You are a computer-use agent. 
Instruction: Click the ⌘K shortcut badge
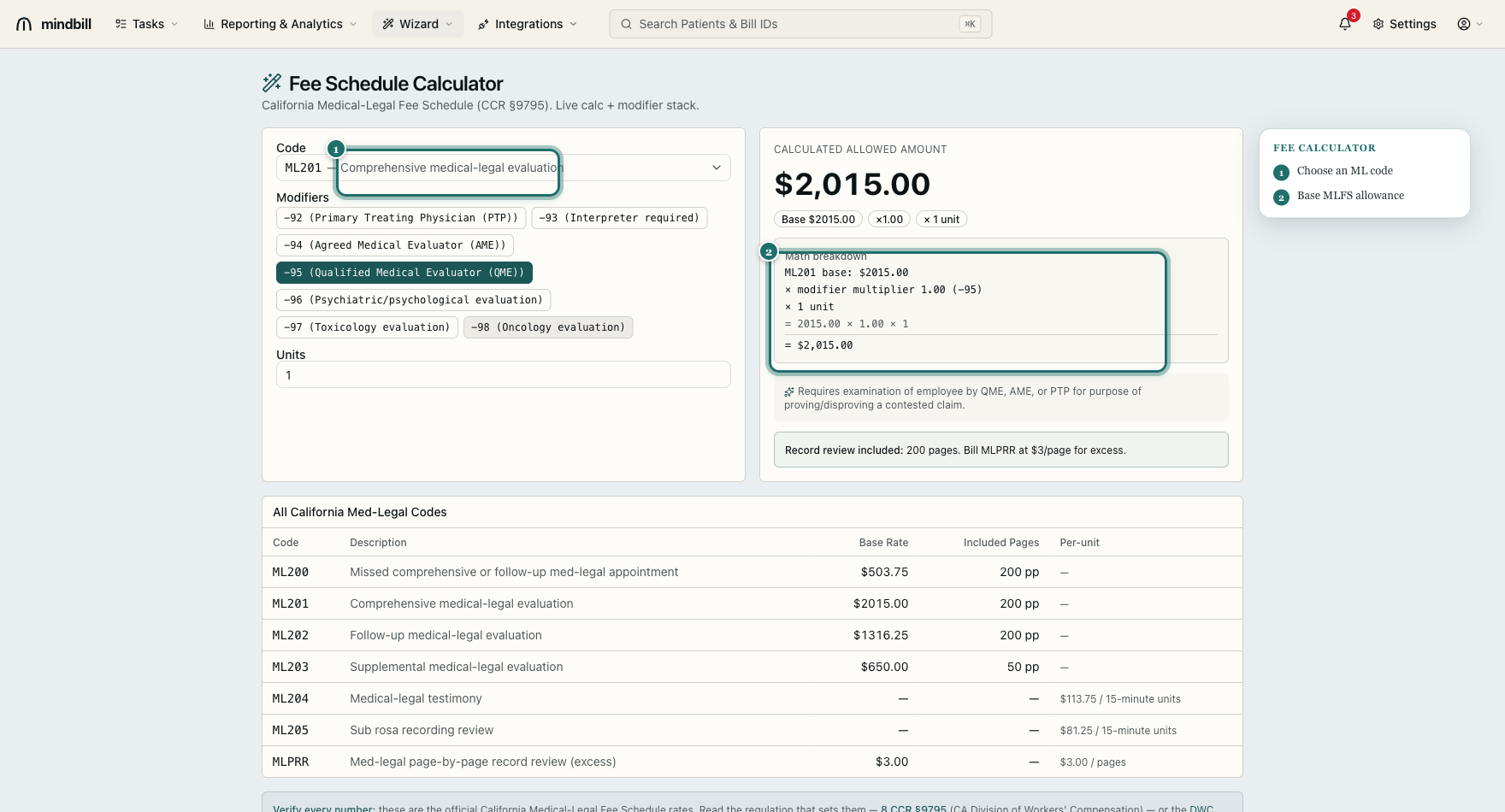(970, 24)
